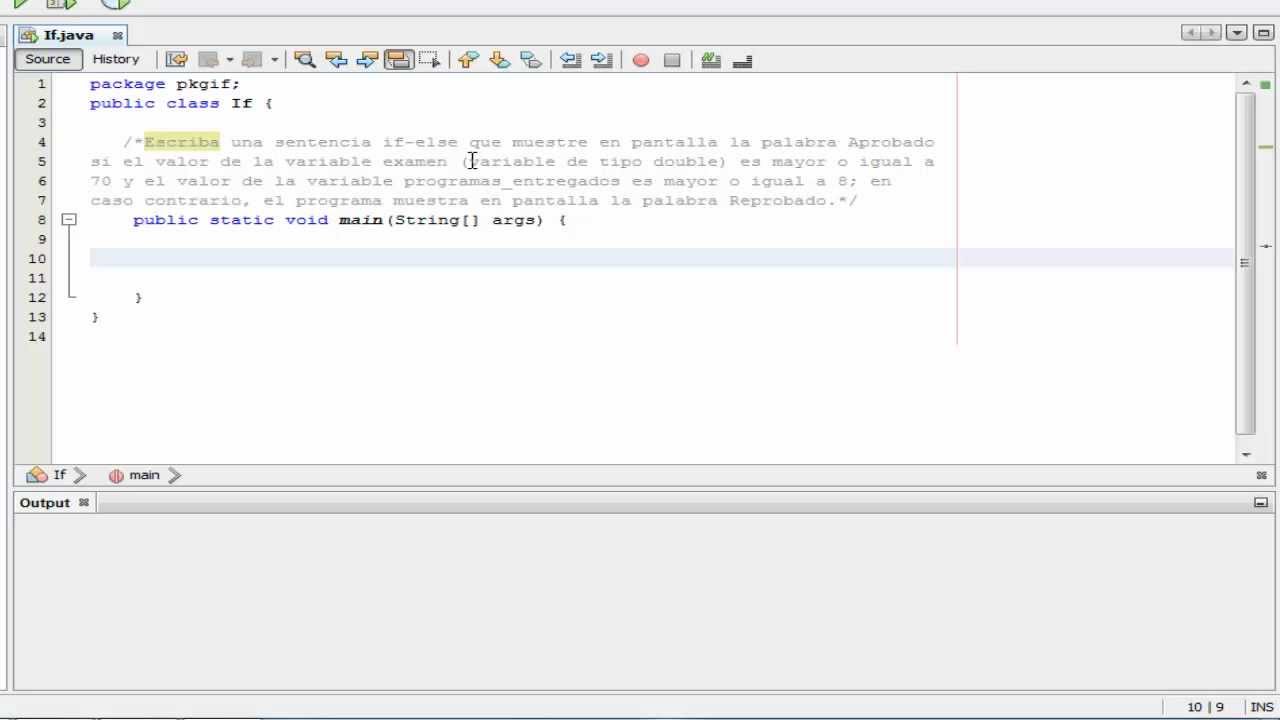This screenshot has height=720, width=1280.
Task: Open the Back history dropdown arrow
Action: coord(229,60)
